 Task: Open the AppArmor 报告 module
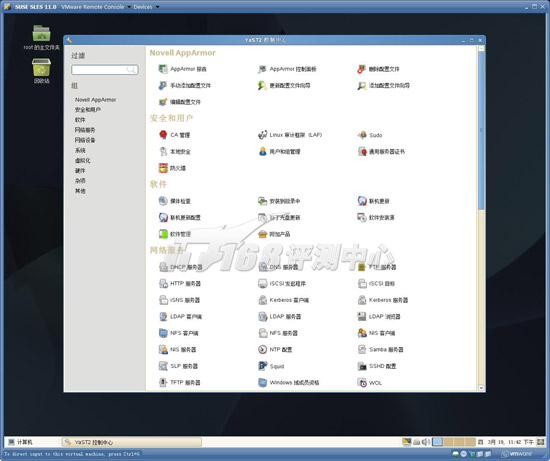(x=182, y=69)
